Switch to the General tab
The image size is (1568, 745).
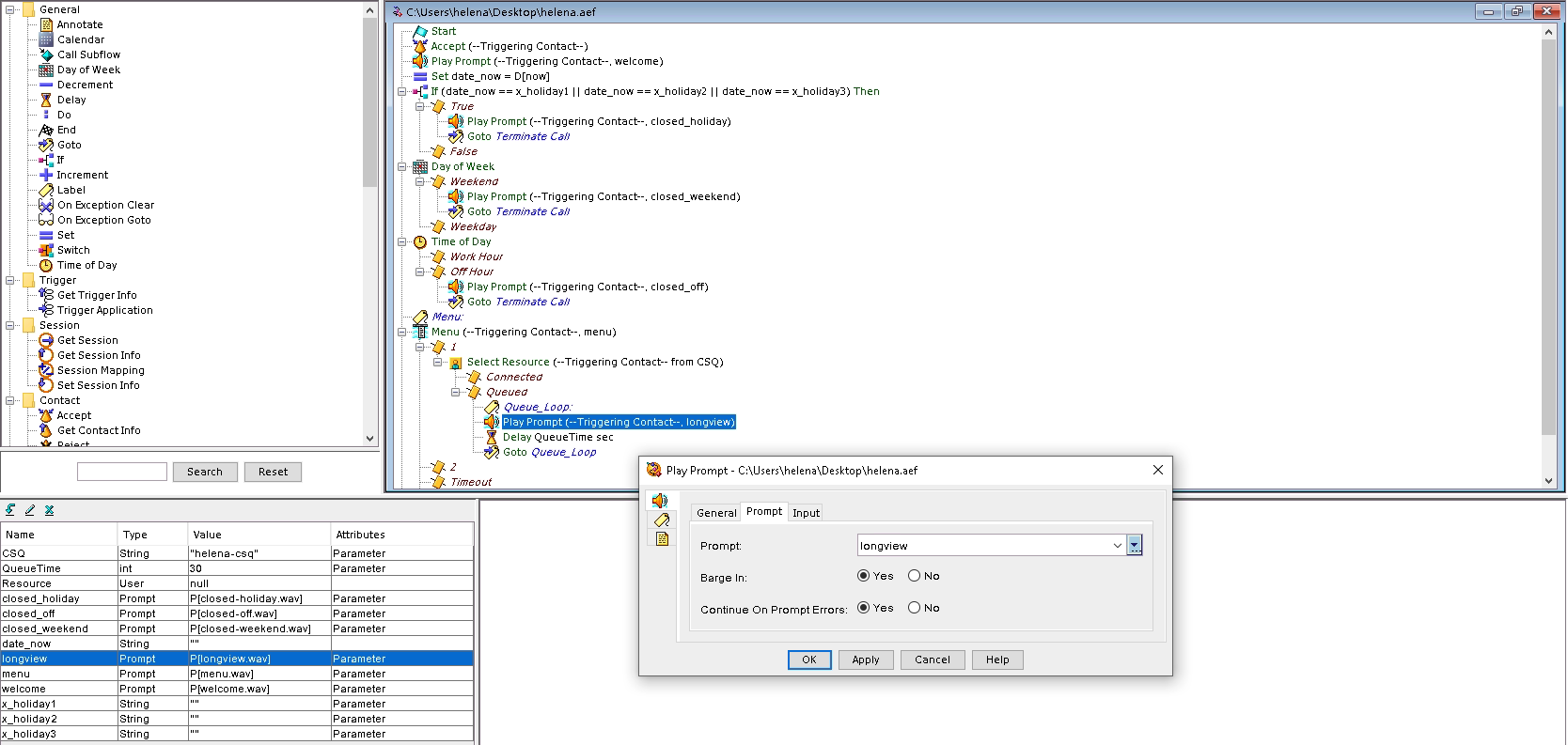tap(716, 513)
